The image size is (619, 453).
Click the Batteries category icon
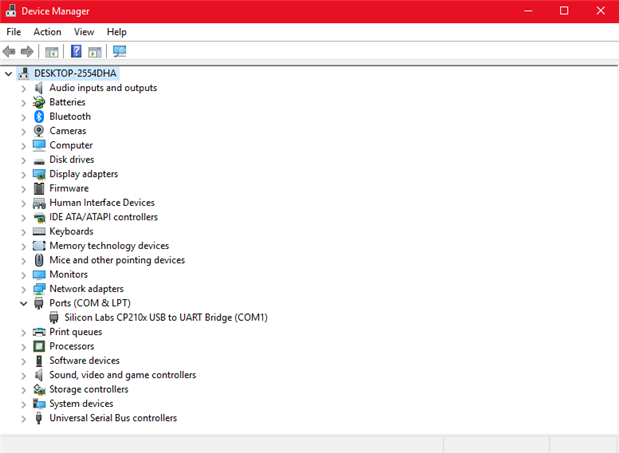39,102
